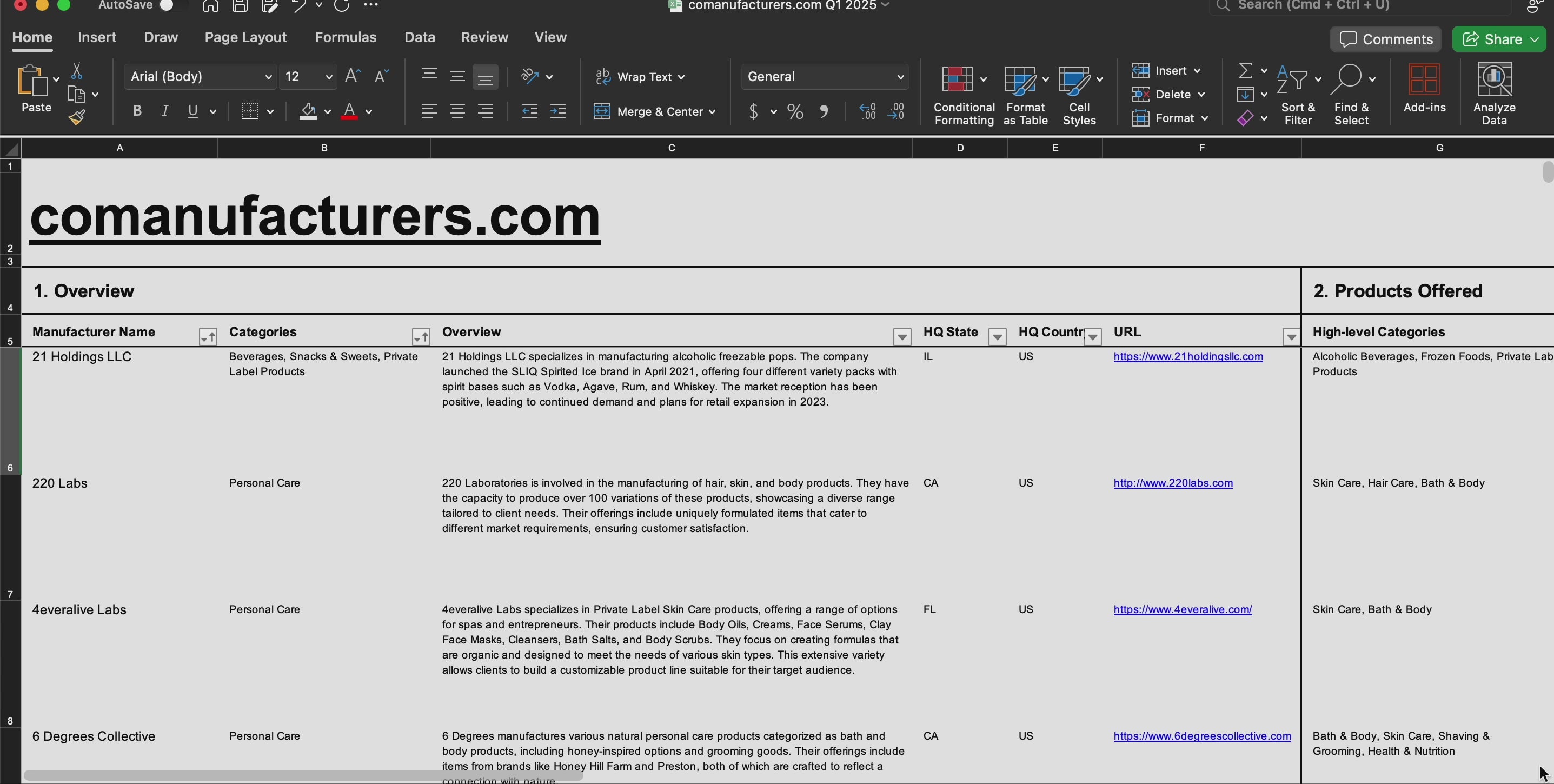
Task: Open Sort & Filter
Action: click(1298, 95)
